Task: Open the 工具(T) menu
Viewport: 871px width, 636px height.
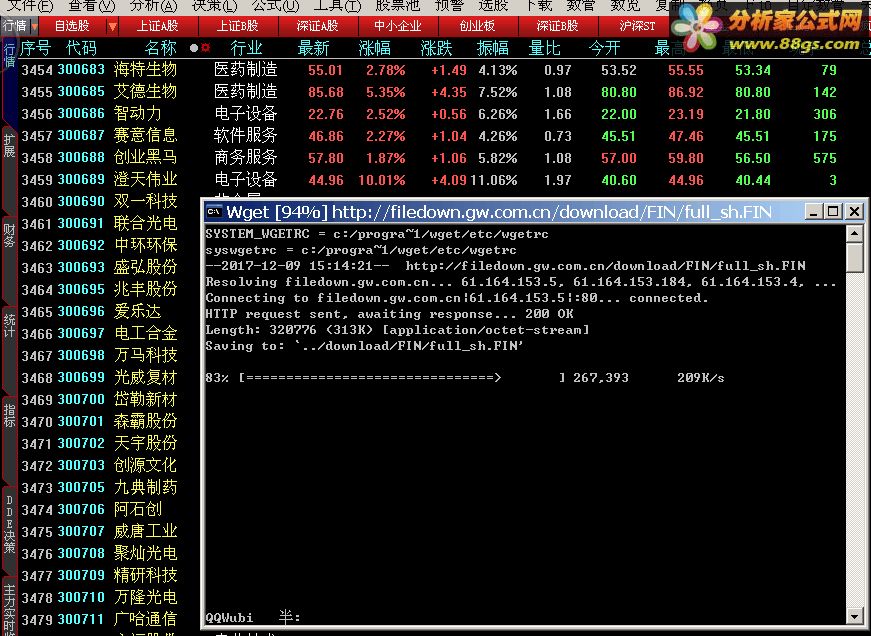Action: (x=337, y=6)
